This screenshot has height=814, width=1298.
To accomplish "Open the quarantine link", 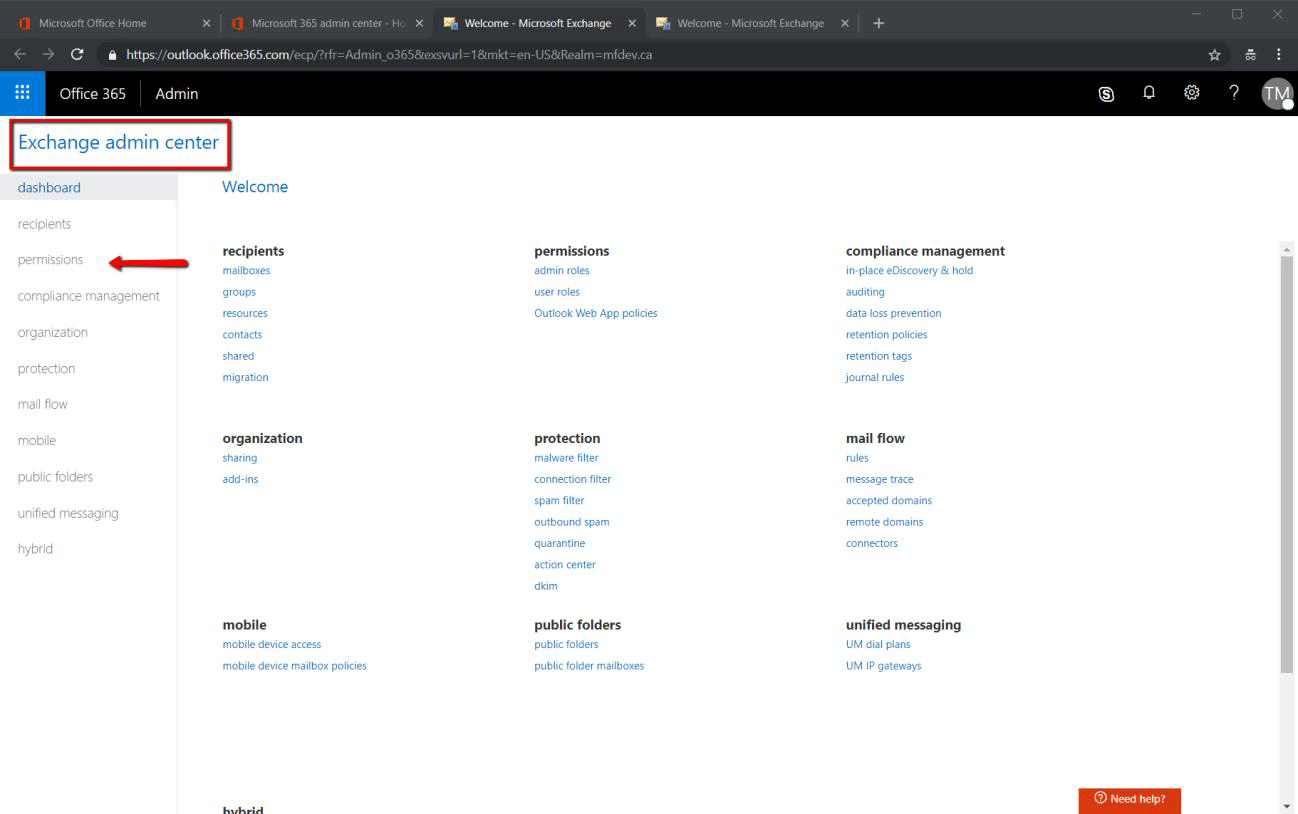I will pos(560,543).
